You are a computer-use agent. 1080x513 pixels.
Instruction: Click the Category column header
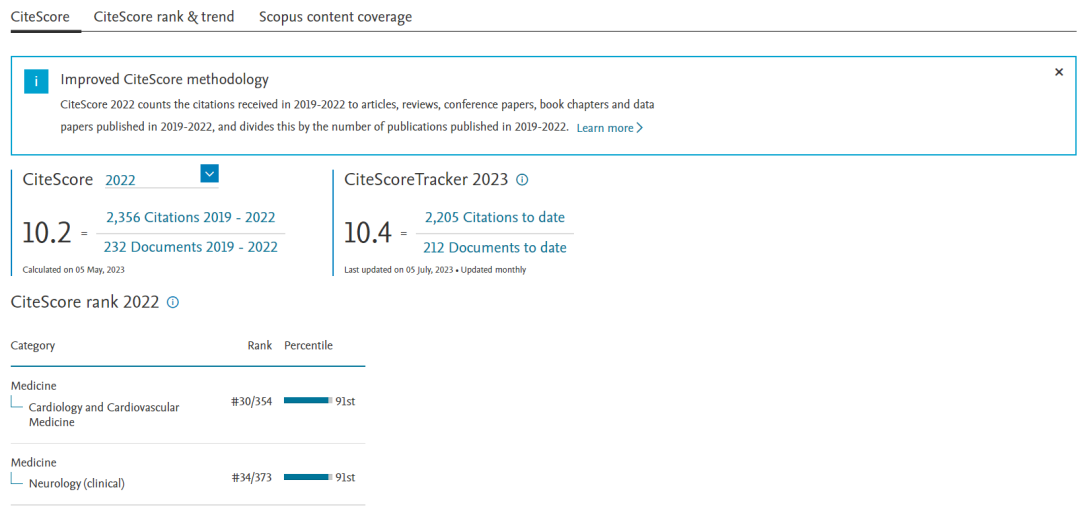(33, 346)
